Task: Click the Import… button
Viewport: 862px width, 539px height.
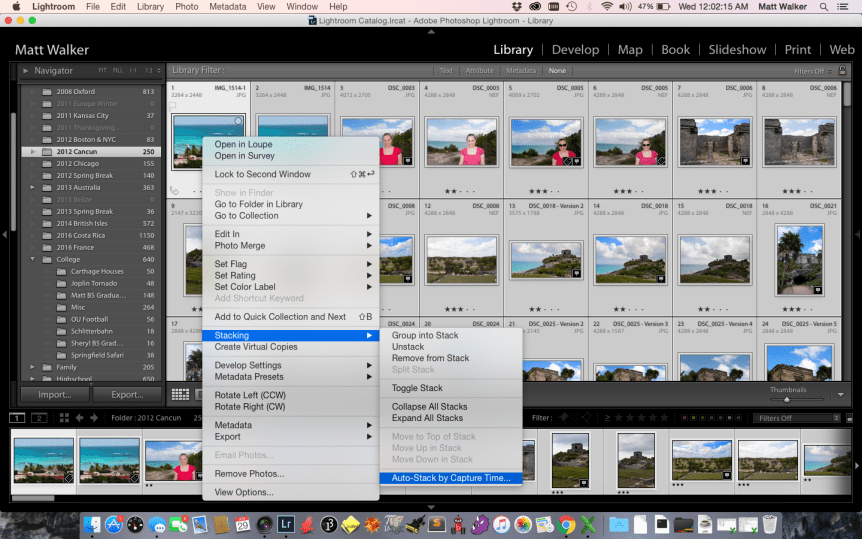Action: (x=54, y=394)
